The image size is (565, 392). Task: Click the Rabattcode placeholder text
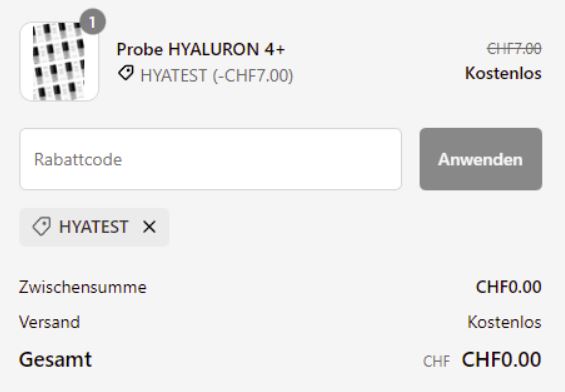point(78,160)
